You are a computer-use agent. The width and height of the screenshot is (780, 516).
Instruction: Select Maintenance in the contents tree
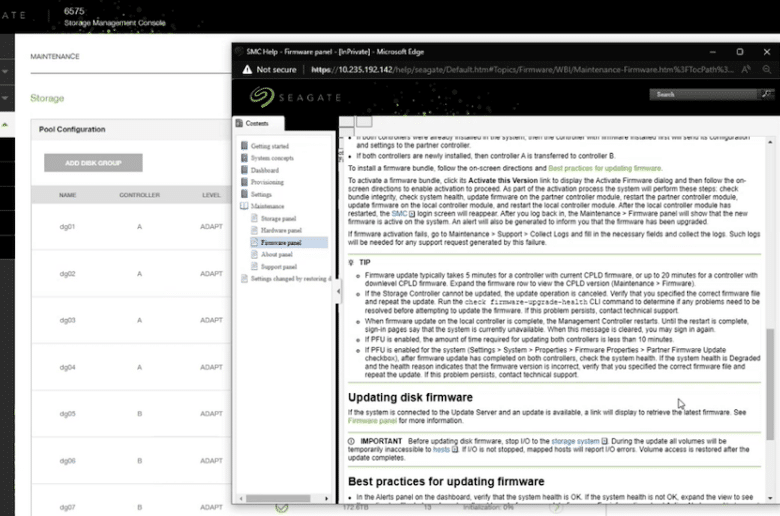click(x=267, y=206)
